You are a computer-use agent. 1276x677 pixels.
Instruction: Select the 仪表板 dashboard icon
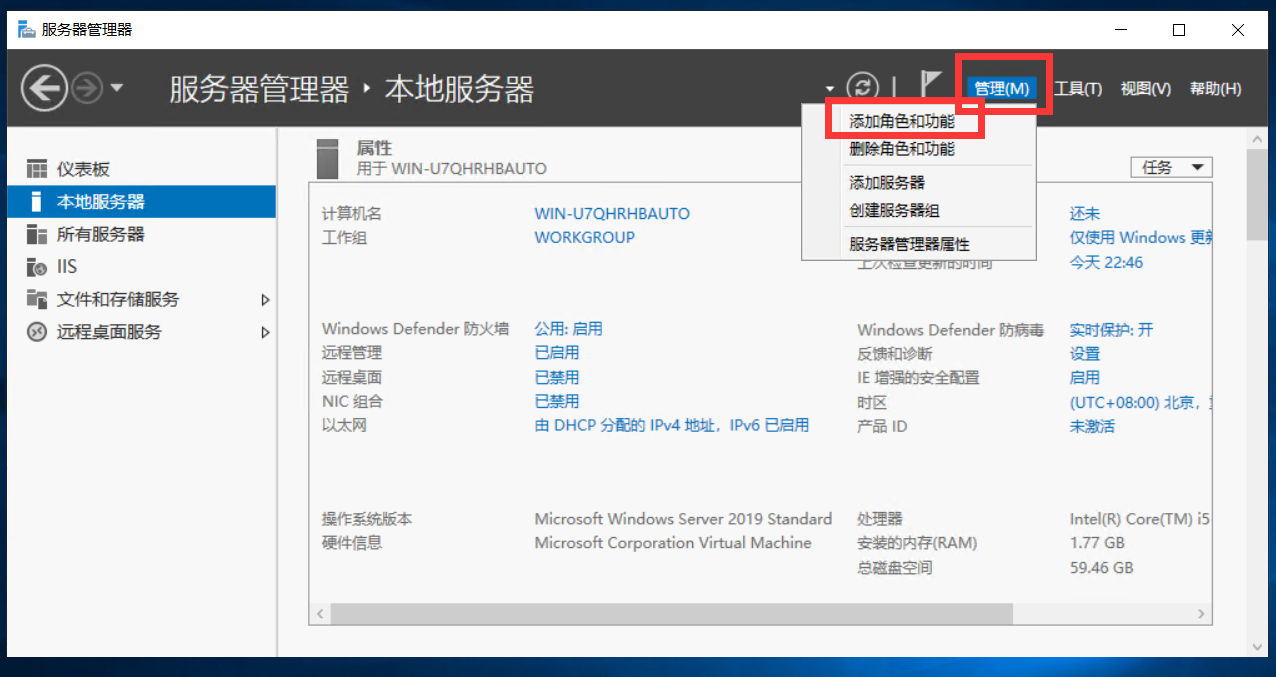click(x=37, y=169)
